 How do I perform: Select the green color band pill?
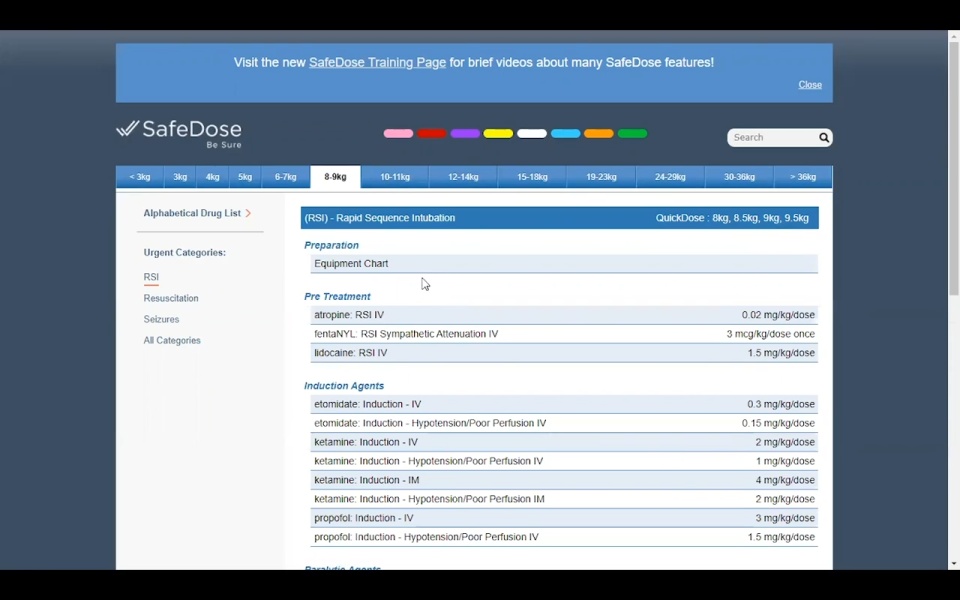click(x=632, y=134)
